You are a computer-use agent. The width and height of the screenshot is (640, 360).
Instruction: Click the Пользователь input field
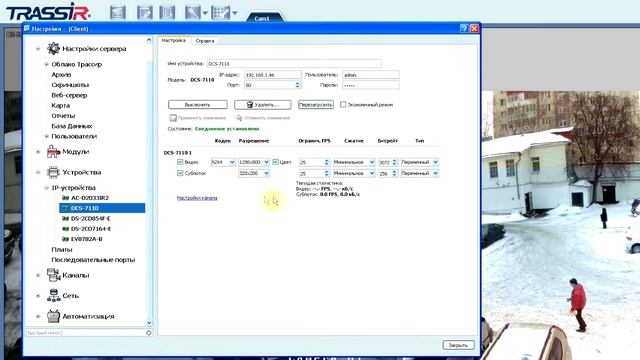tap(371, 75)
